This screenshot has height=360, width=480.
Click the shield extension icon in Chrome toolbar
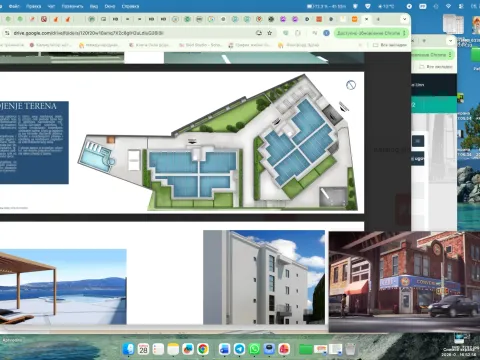tap(286, 33)
